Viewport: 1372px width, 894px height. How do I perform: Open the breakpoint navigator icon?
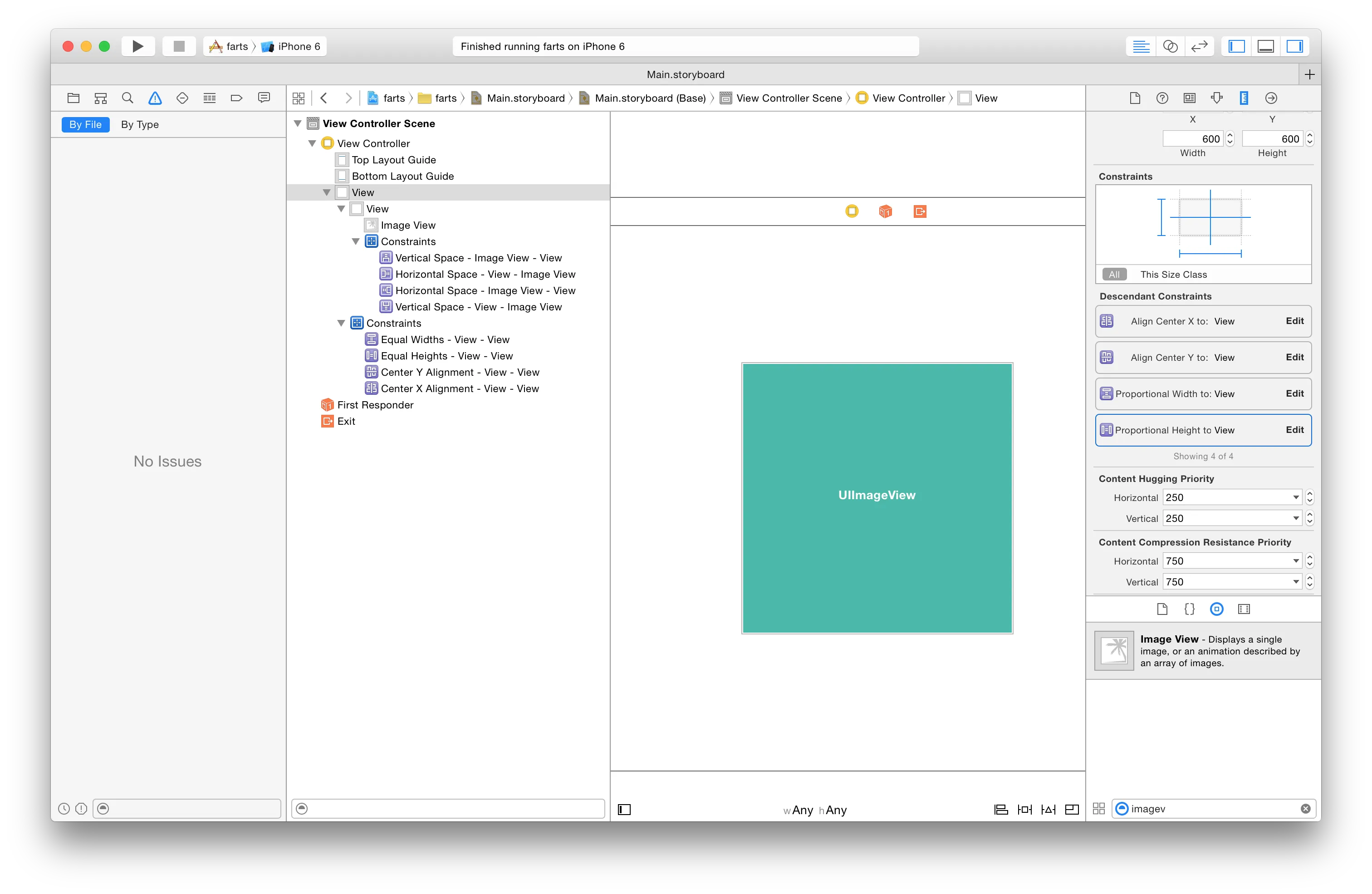coord(236,98)
